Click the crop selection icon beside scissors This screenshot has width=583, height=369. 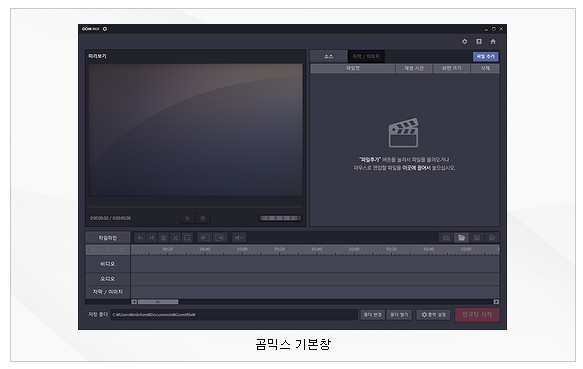coord(187,238)
